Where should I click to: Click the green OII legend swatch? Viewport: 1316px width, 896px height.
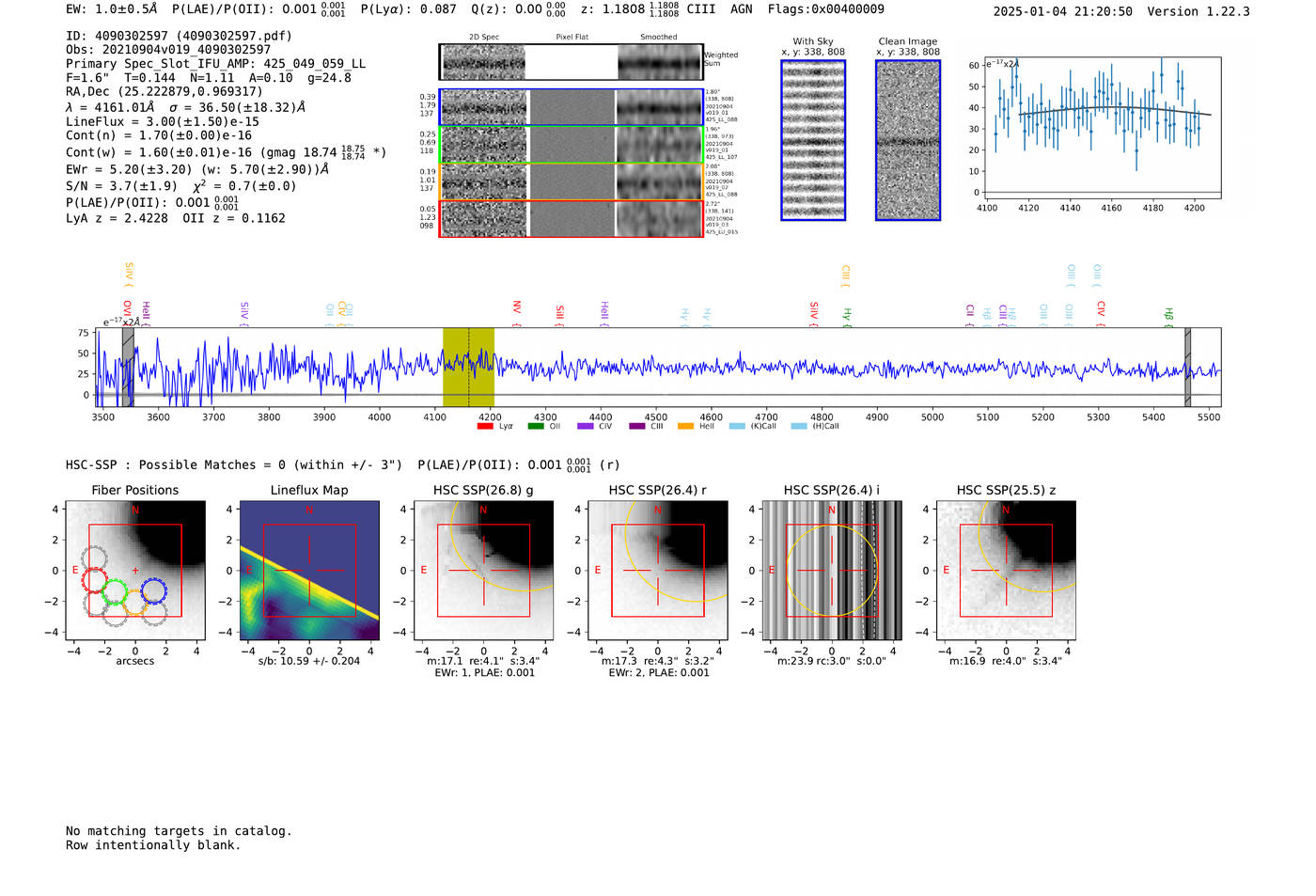click(536, 426)
